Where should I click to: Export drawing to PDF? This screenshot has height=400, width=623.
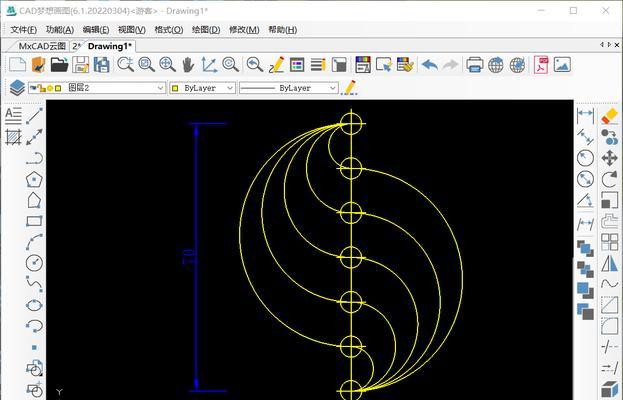541,64
